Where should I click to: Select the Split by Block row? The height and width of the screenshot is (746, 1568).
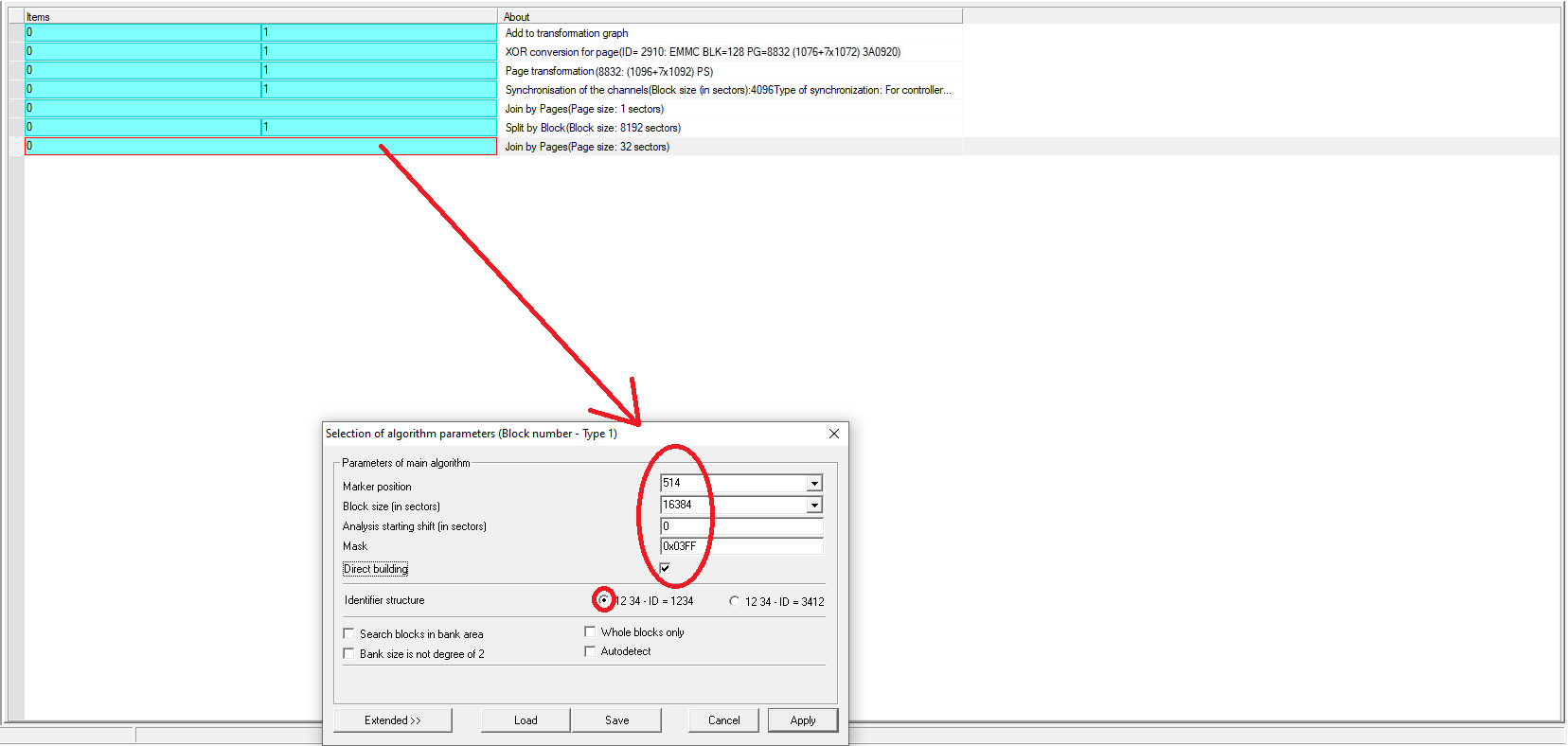(x=593, y=128)
